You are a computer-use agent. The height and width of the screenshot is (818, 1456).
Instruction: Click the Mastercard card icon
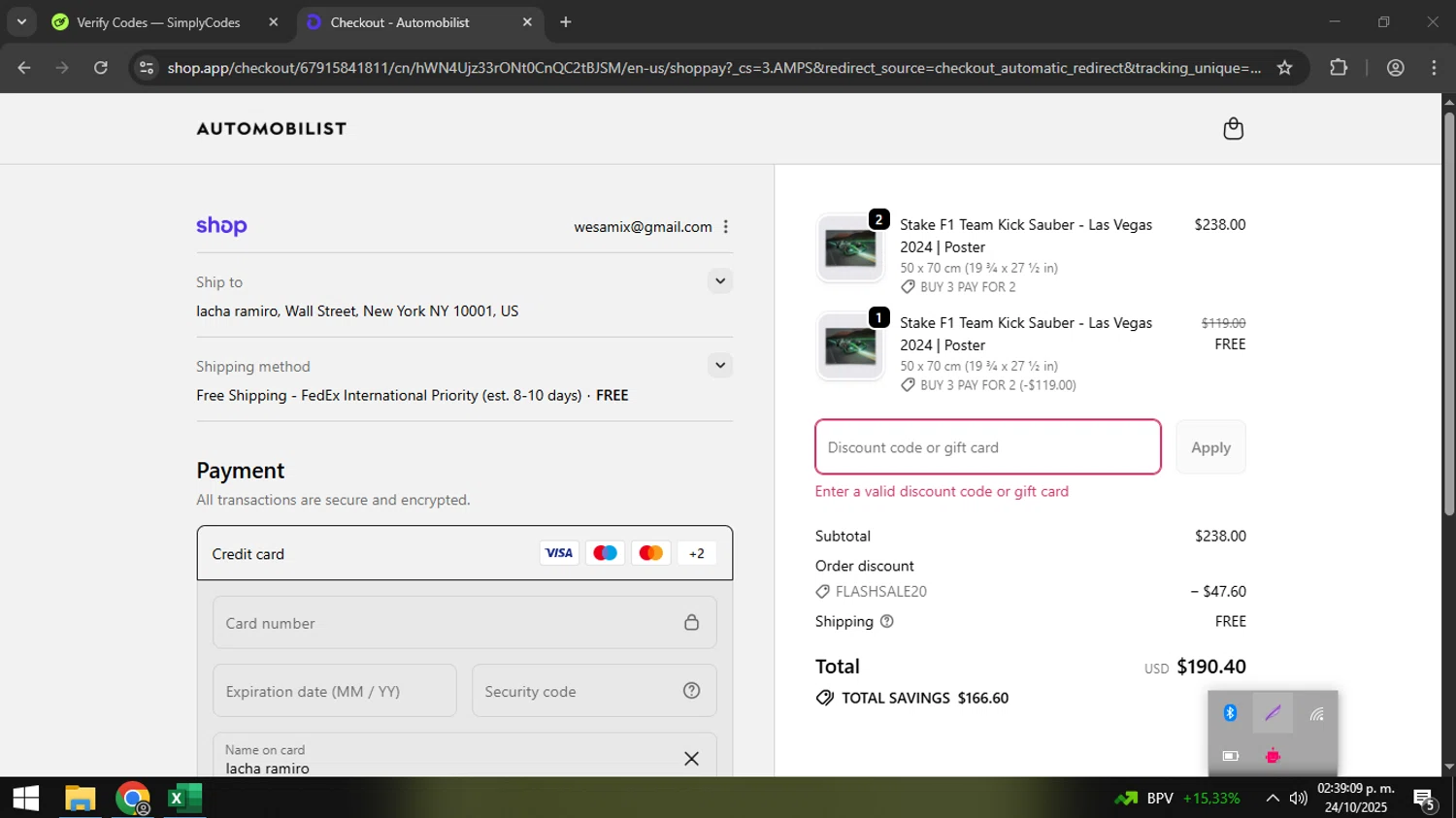(x=651, y=553)
